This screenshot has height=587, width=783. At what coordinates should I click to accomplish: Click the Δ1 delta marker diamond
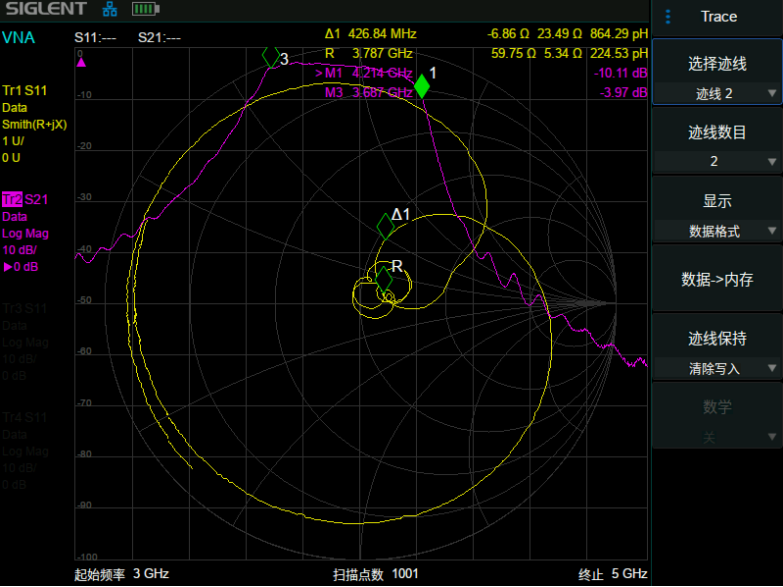click(386, 226)
